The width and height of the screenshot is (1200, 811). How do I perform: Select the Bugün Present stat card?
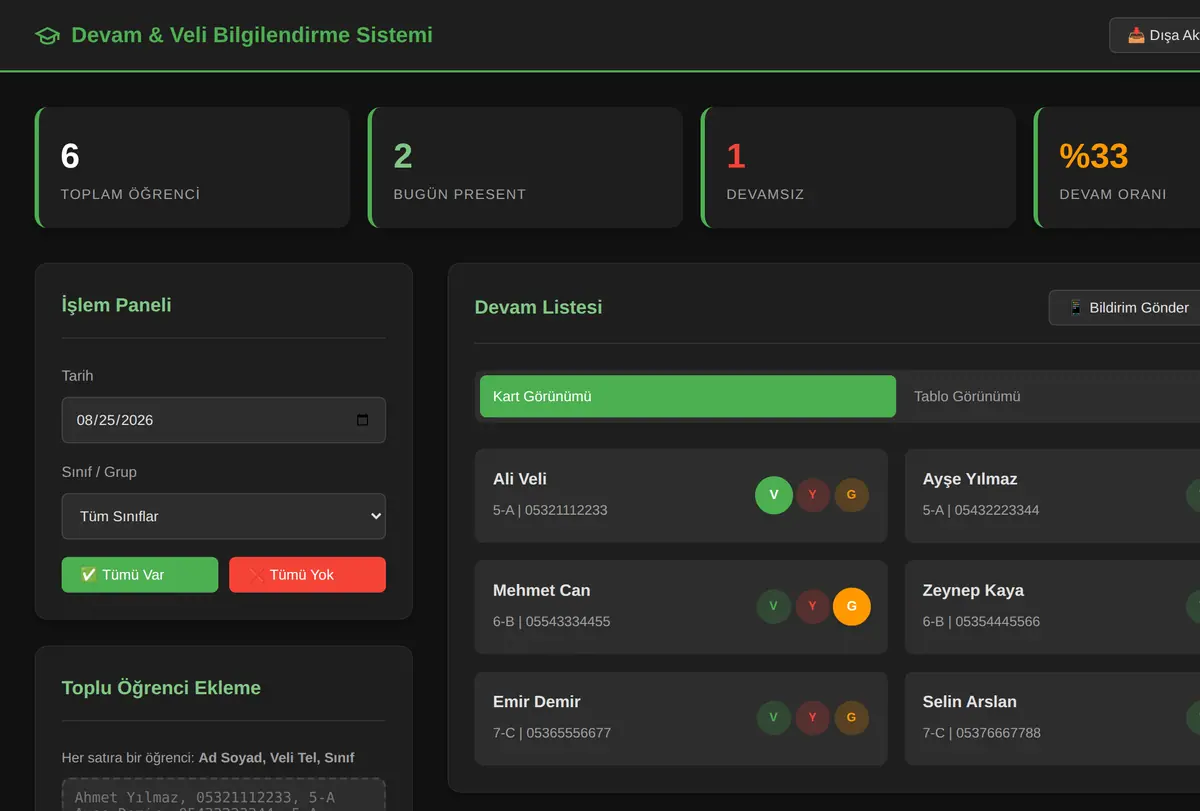click(x=526, y=168)
